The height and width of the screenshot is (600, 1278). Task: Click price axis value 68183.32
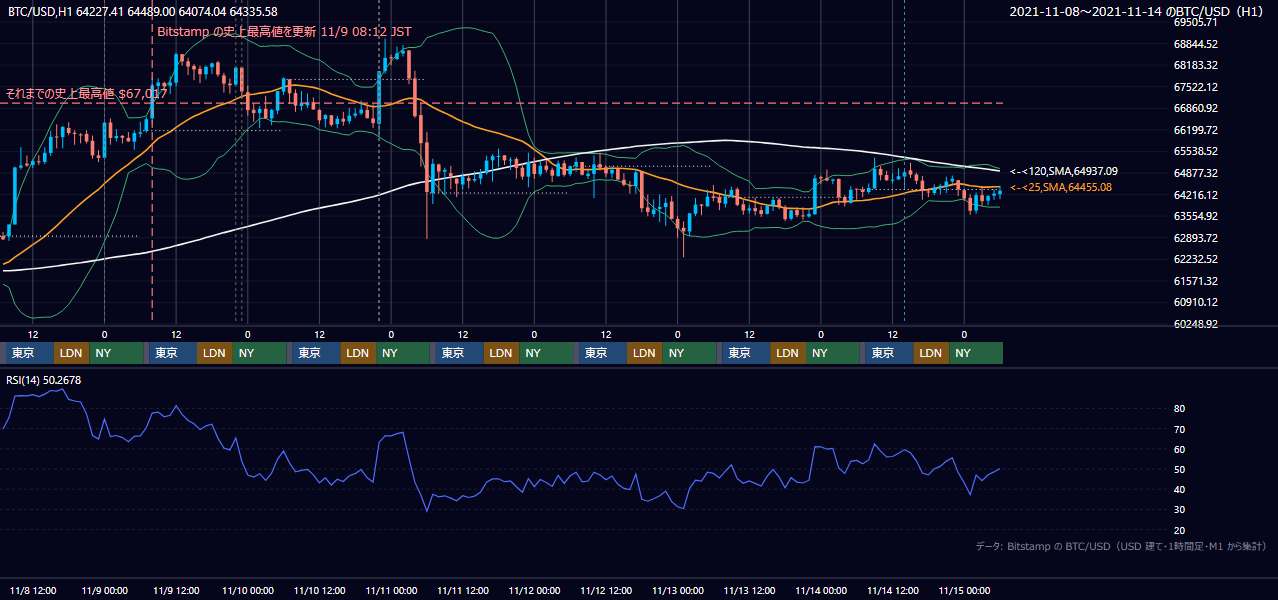click(x=1195, y=65)
